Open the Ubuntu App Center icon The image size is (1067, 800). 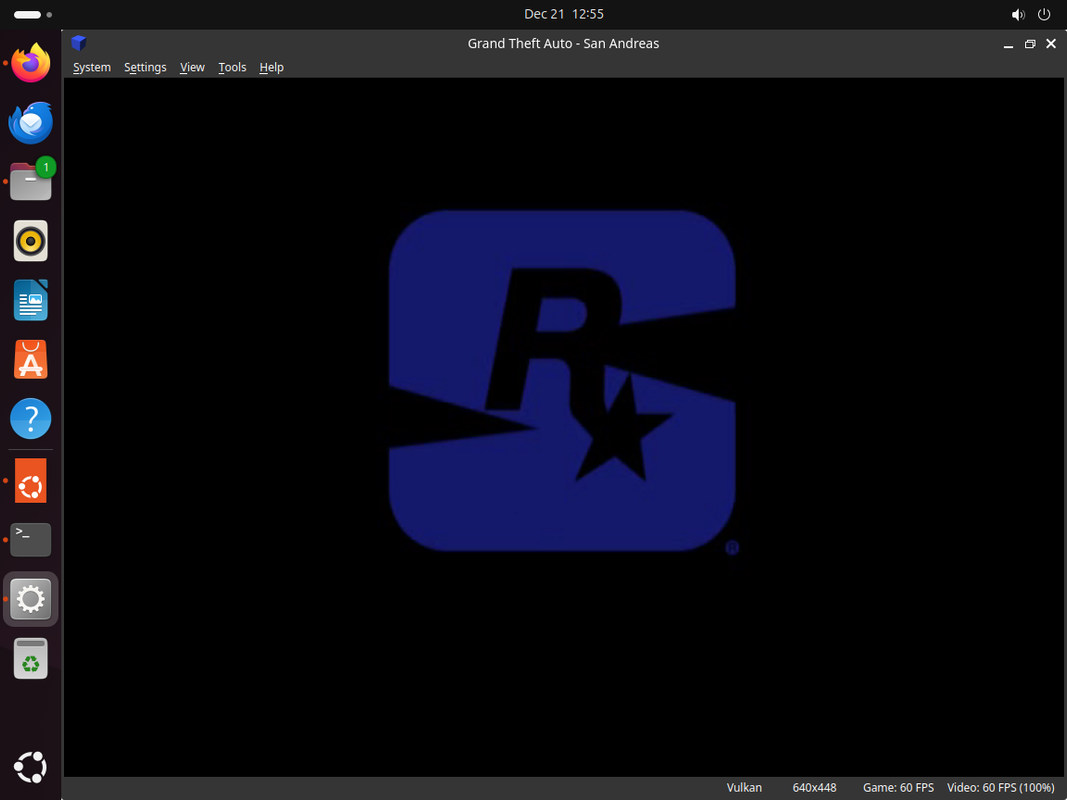point(31,359)
